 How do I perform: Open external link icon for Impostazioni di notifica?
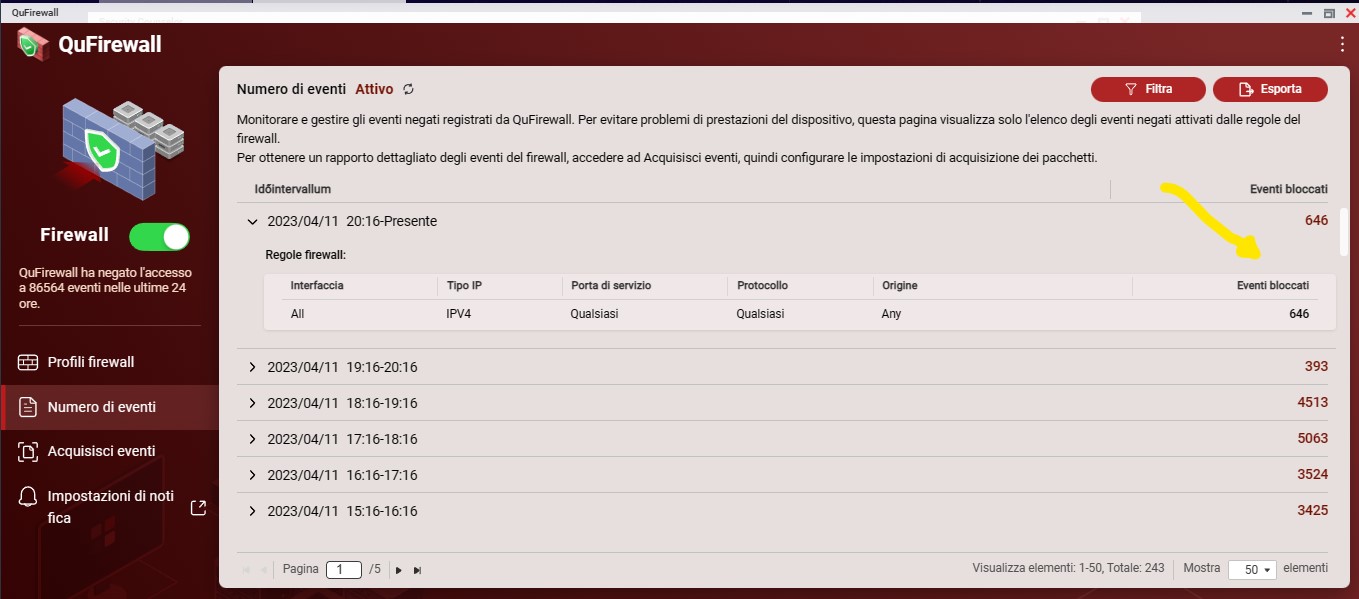pos(198,507)
